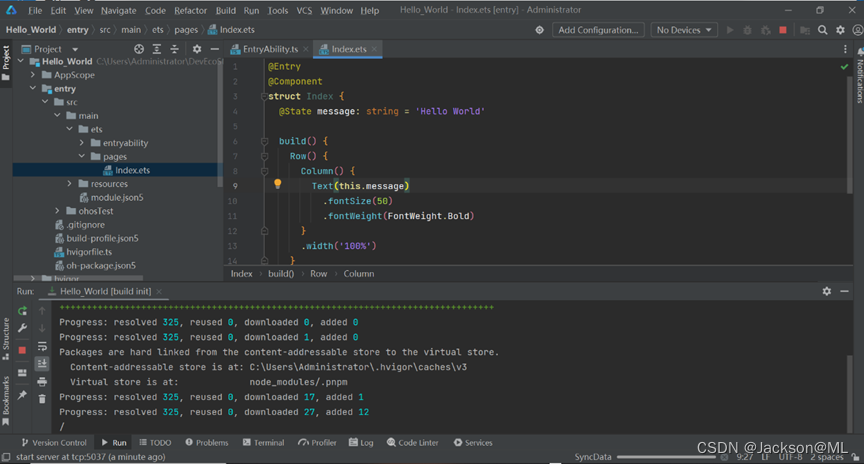
Task: Open Search Everywhere magnifier icon
Action: point(823,30)
